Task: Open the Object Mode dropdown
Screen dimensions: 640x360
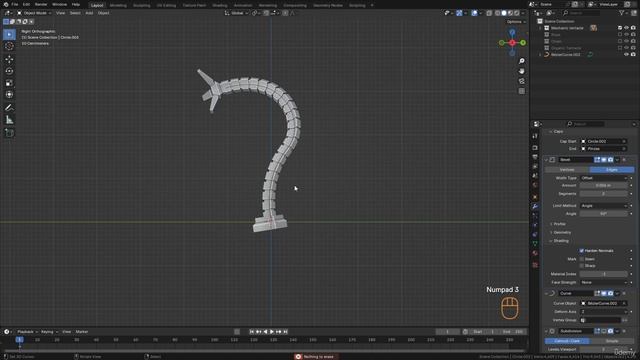Action: coord(34,13)
